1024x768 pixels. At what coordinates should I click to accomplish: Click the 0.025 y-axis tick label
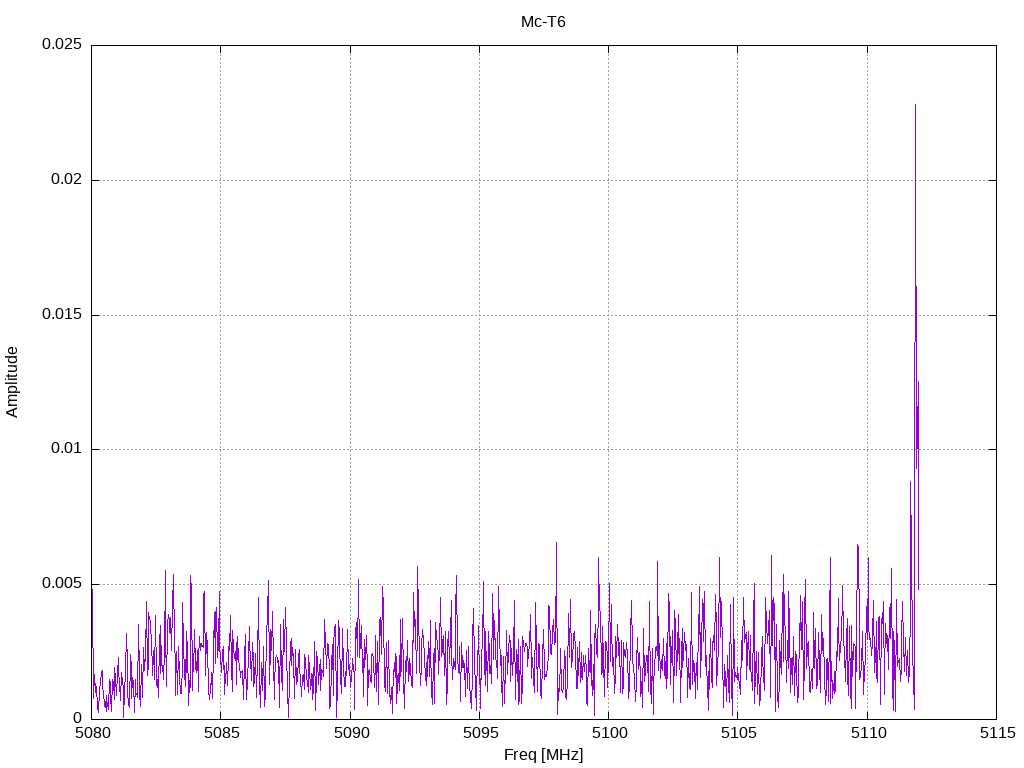click(61, 45)
